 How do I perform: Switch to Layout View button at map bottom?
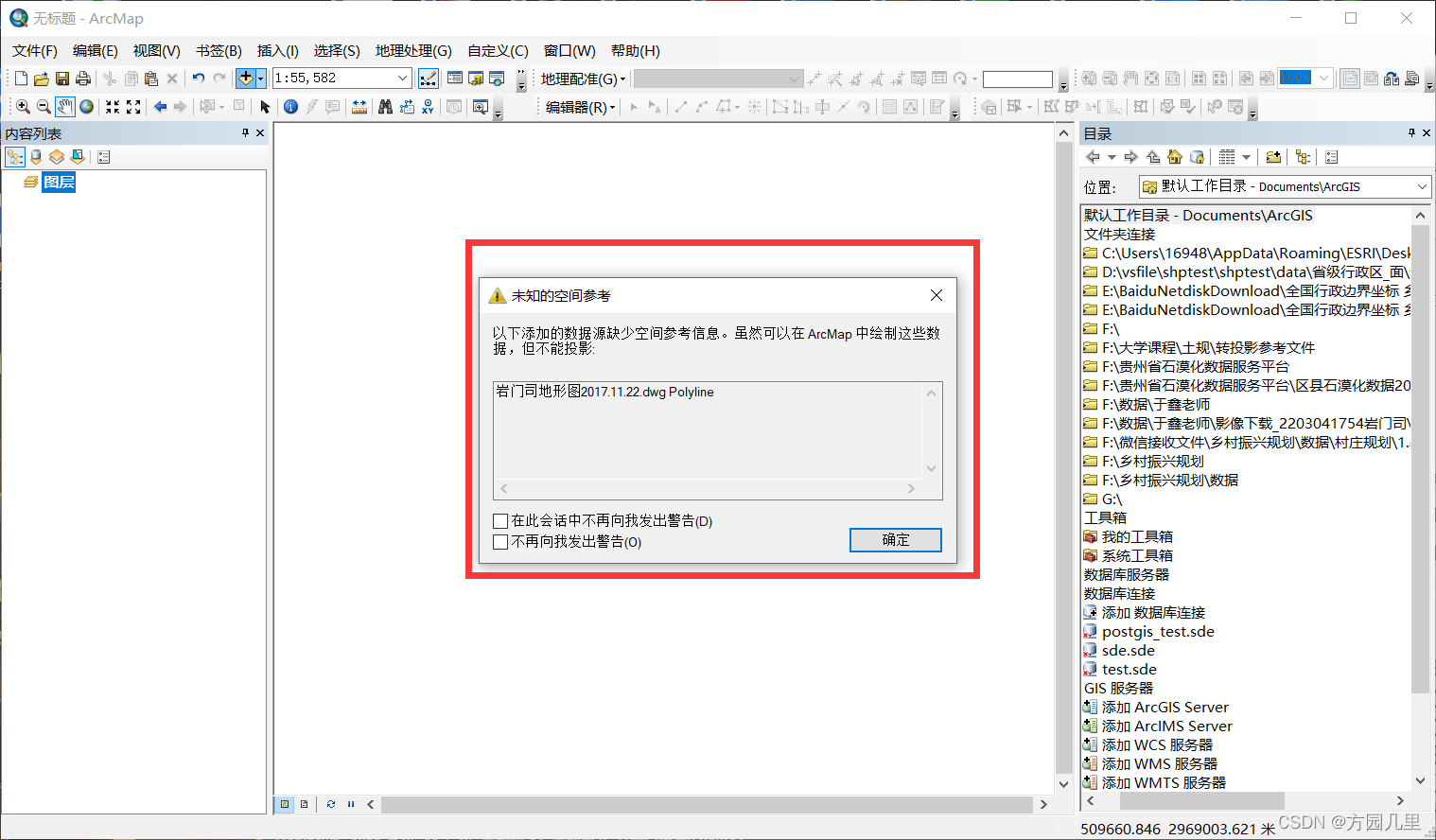click(304, 804)
